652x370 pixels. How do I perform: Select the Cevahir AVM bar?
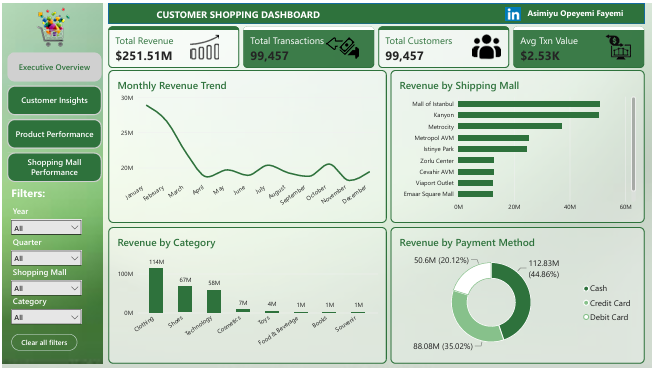[476, 172]
